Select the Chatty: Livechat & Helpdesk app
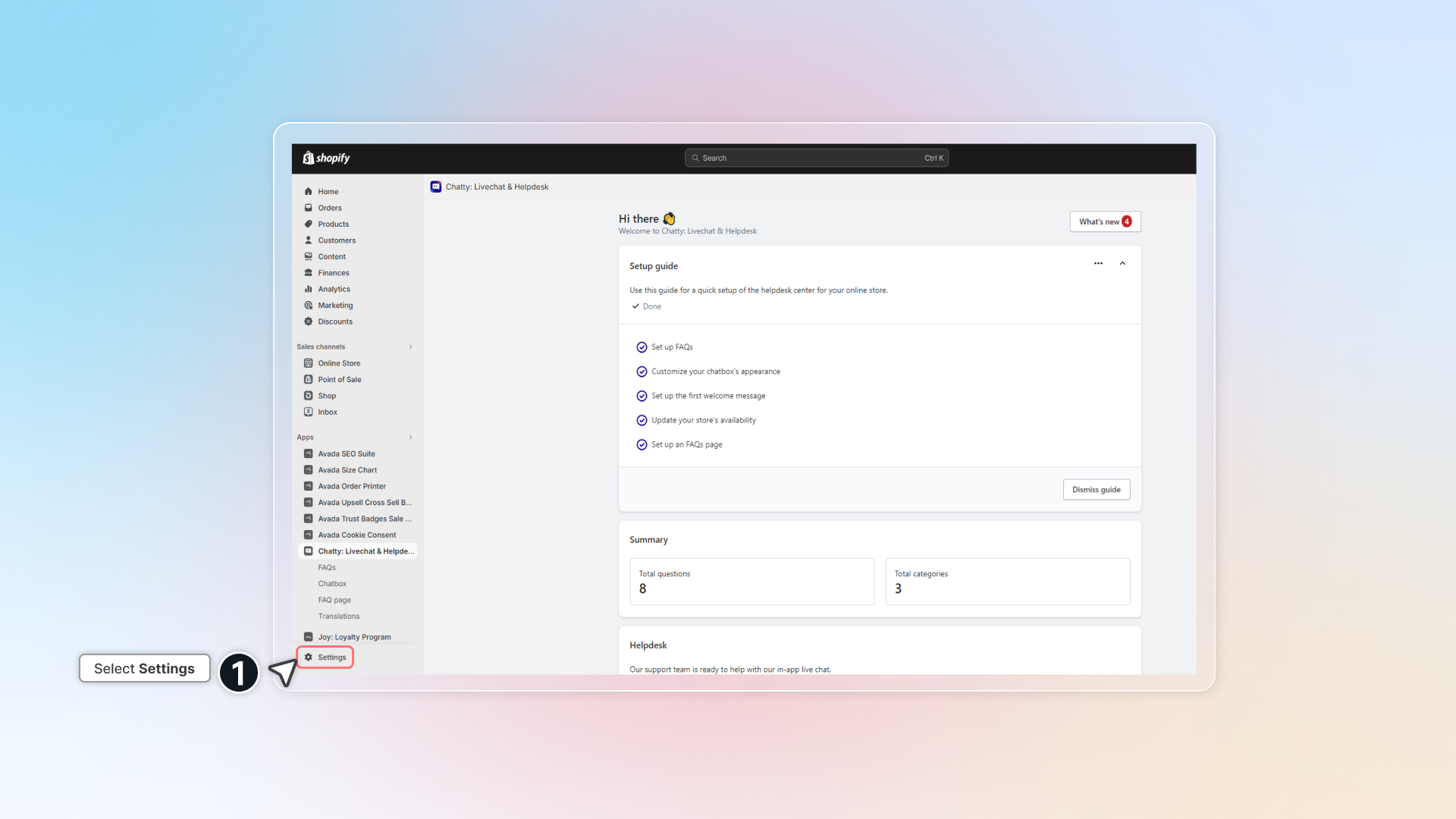 366,551
